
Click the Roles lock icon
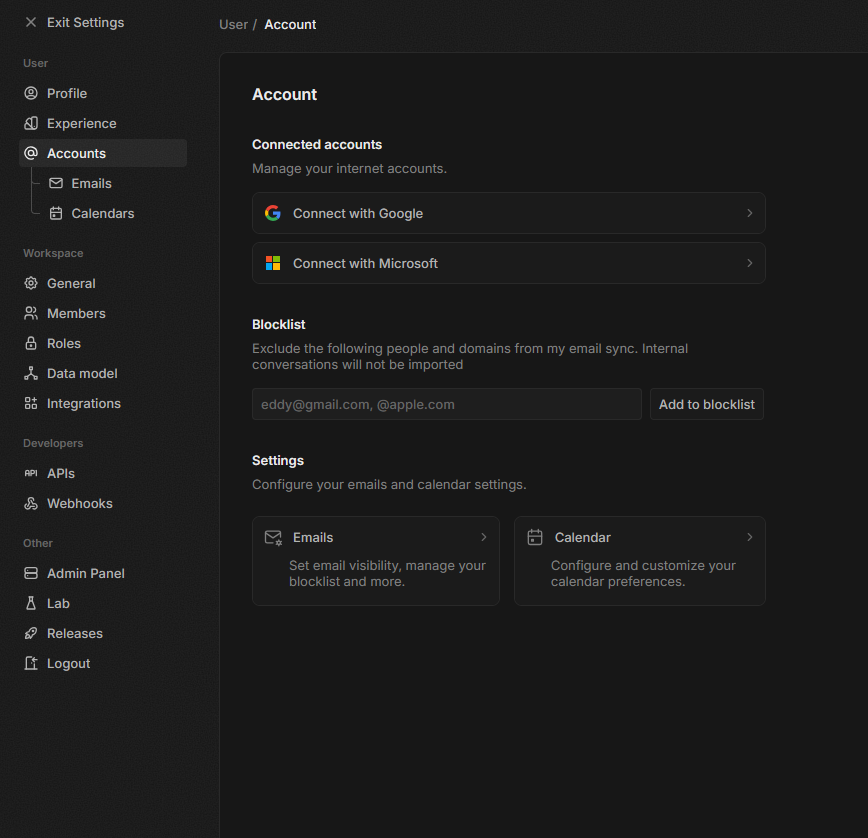pyautogui.click(x=31, y=343)
